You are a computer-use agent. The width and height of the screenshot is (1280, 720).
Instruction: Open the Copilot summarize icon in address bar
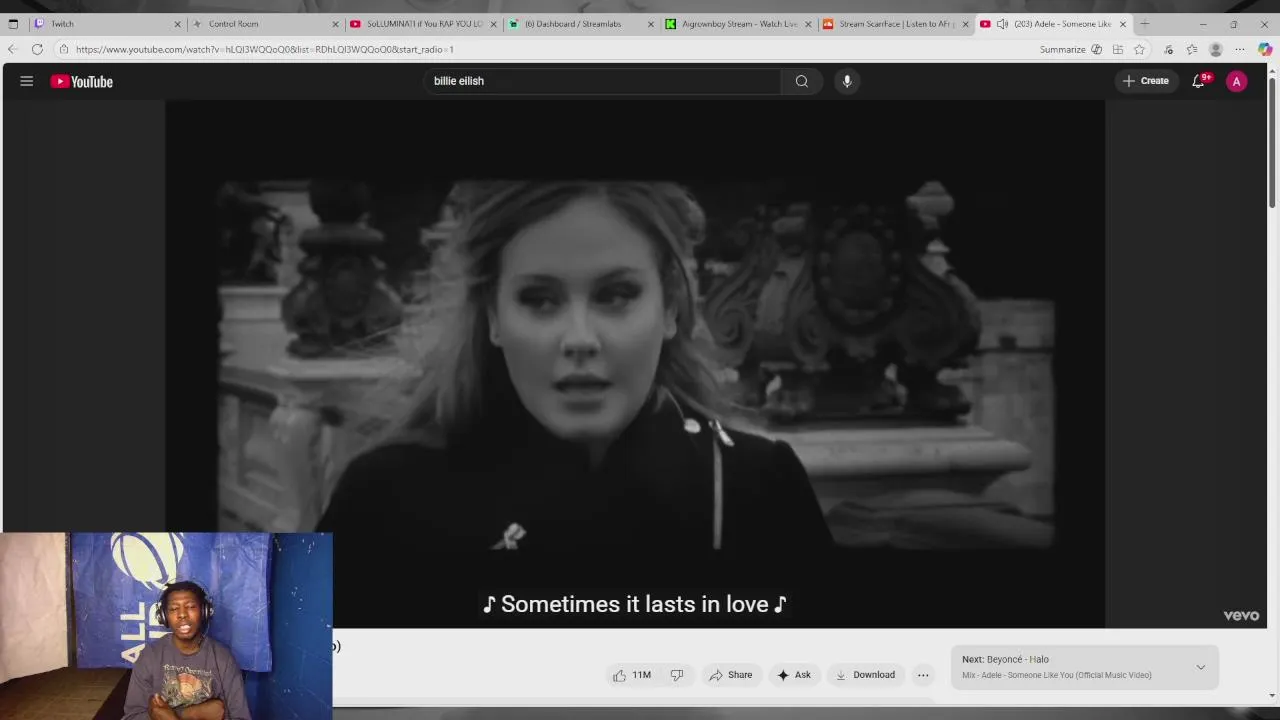tap(1097, 49)
